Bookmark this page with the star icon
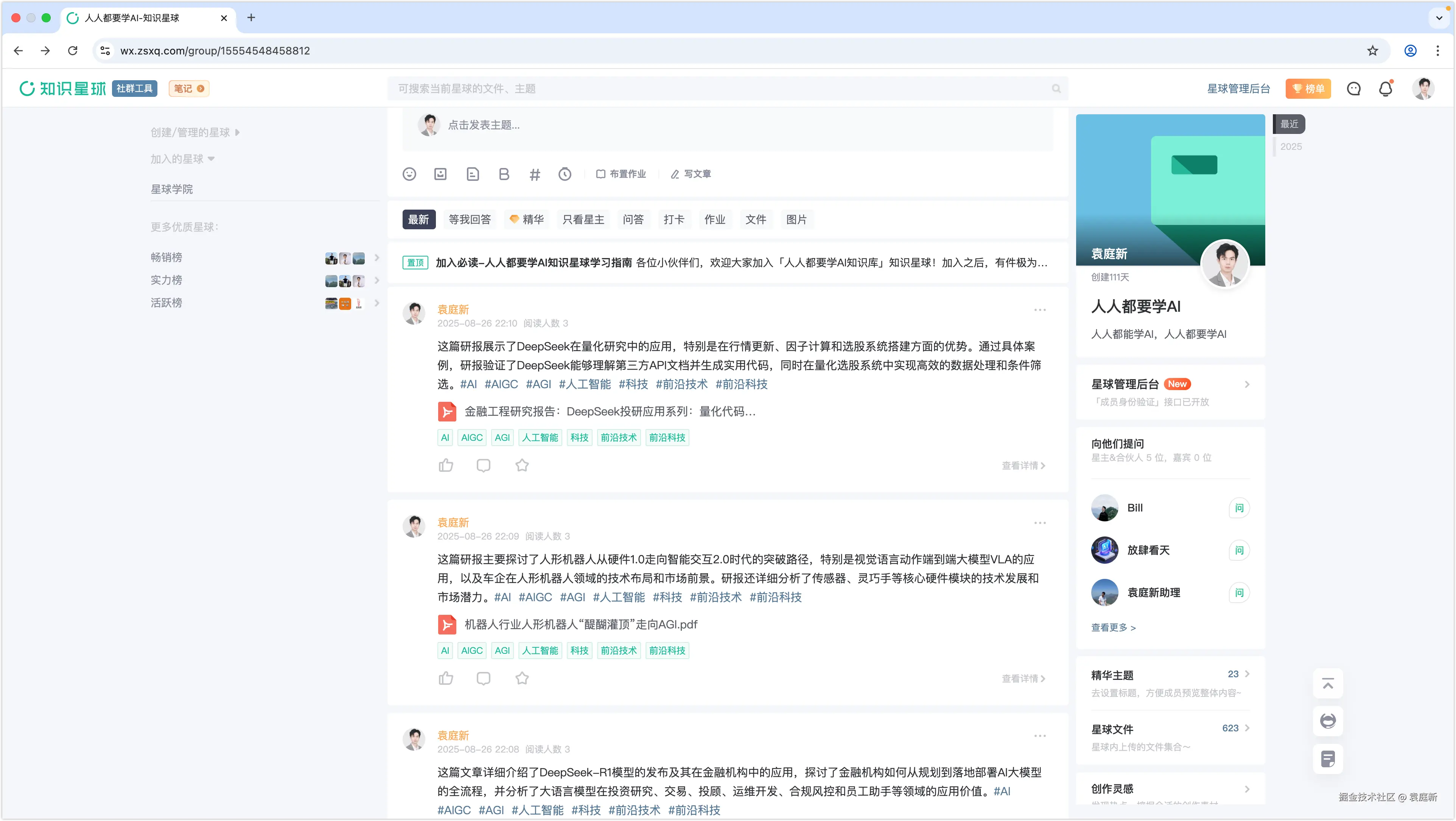The height and width of the screenshot is (821, 1456). 1372,51
